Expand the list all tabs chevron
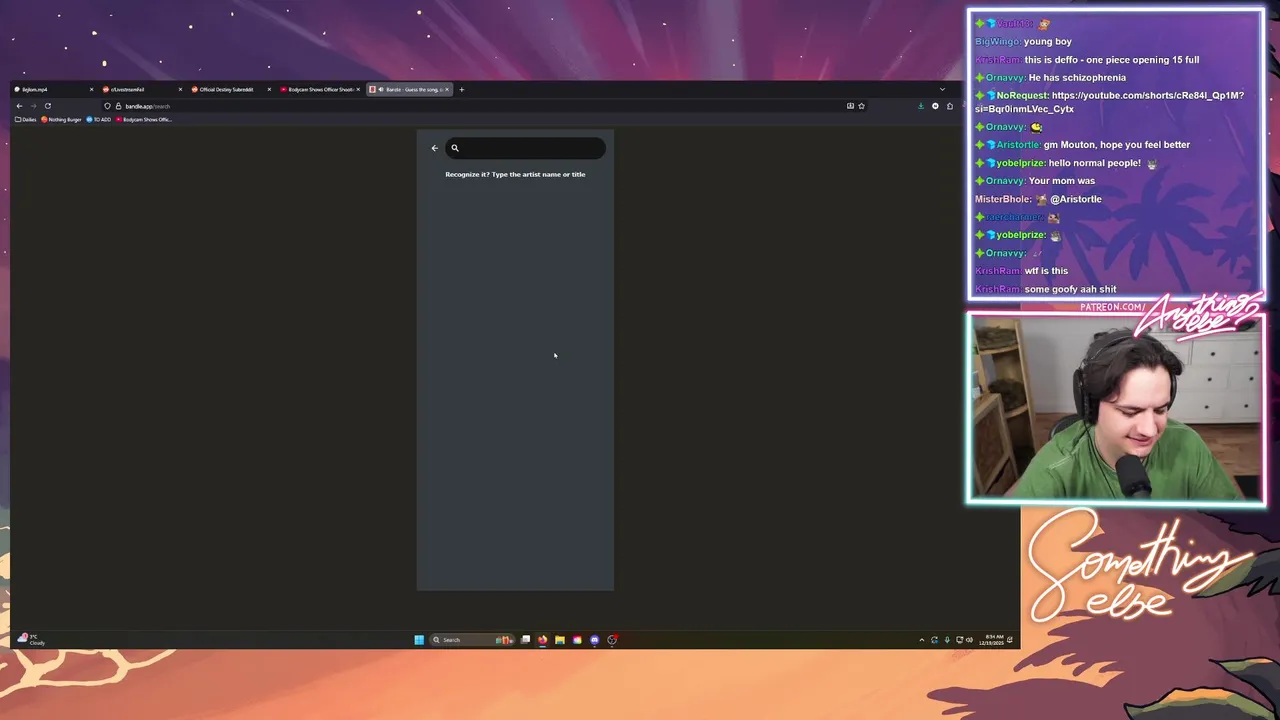This screenshot has width=1280, height=720. (942, 89)
